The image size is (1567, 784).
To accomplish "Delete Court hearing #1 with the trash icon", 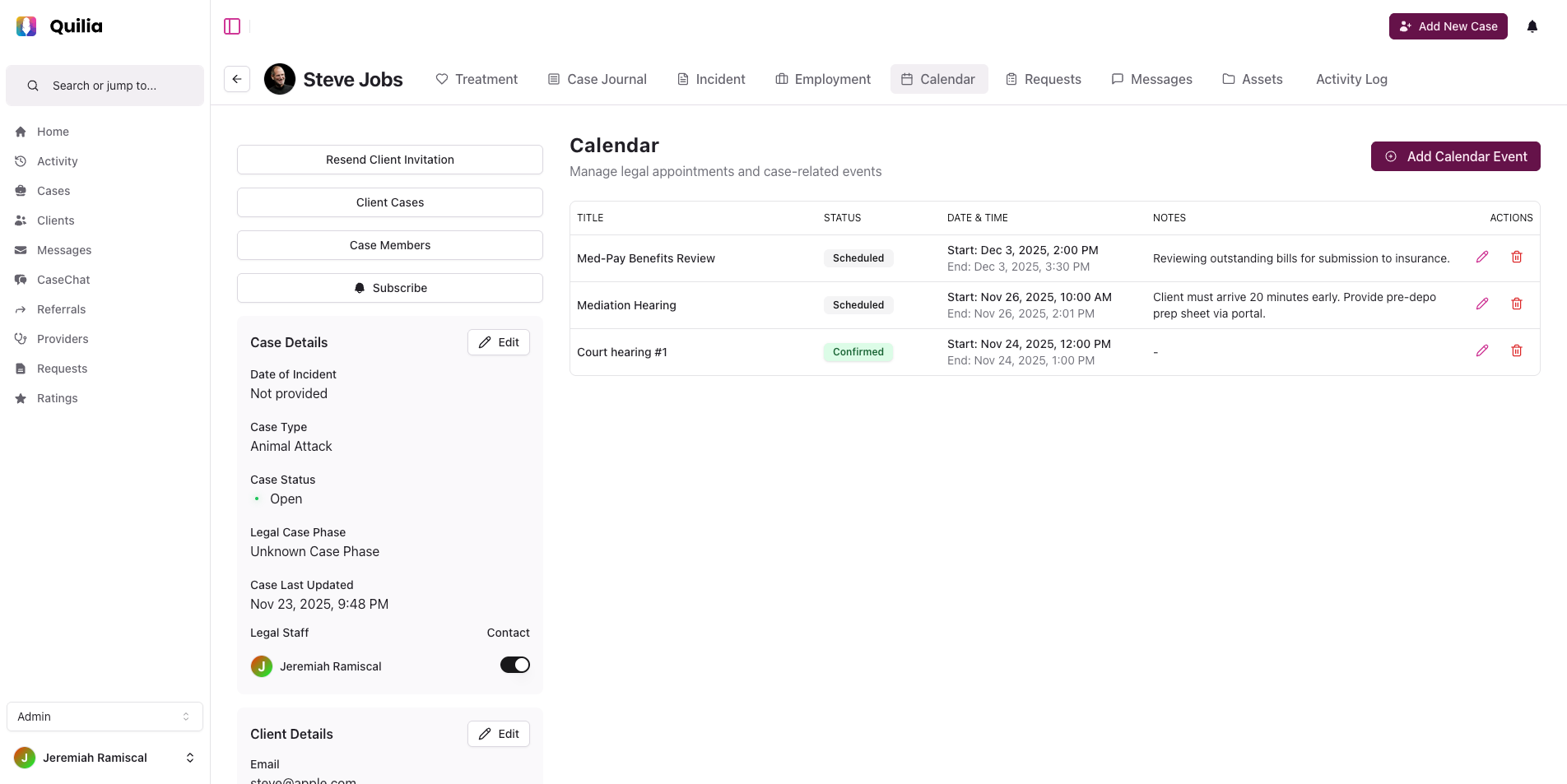I will [x=1517, y=350].
